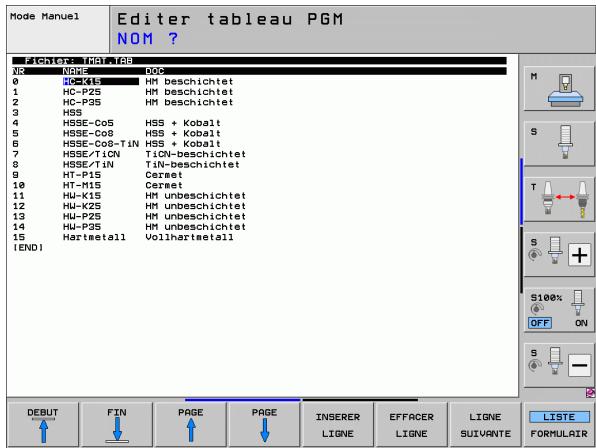596x448 pixels.
Task: Click the vertical softkey bar blue indicator
Action: [522, 191]
